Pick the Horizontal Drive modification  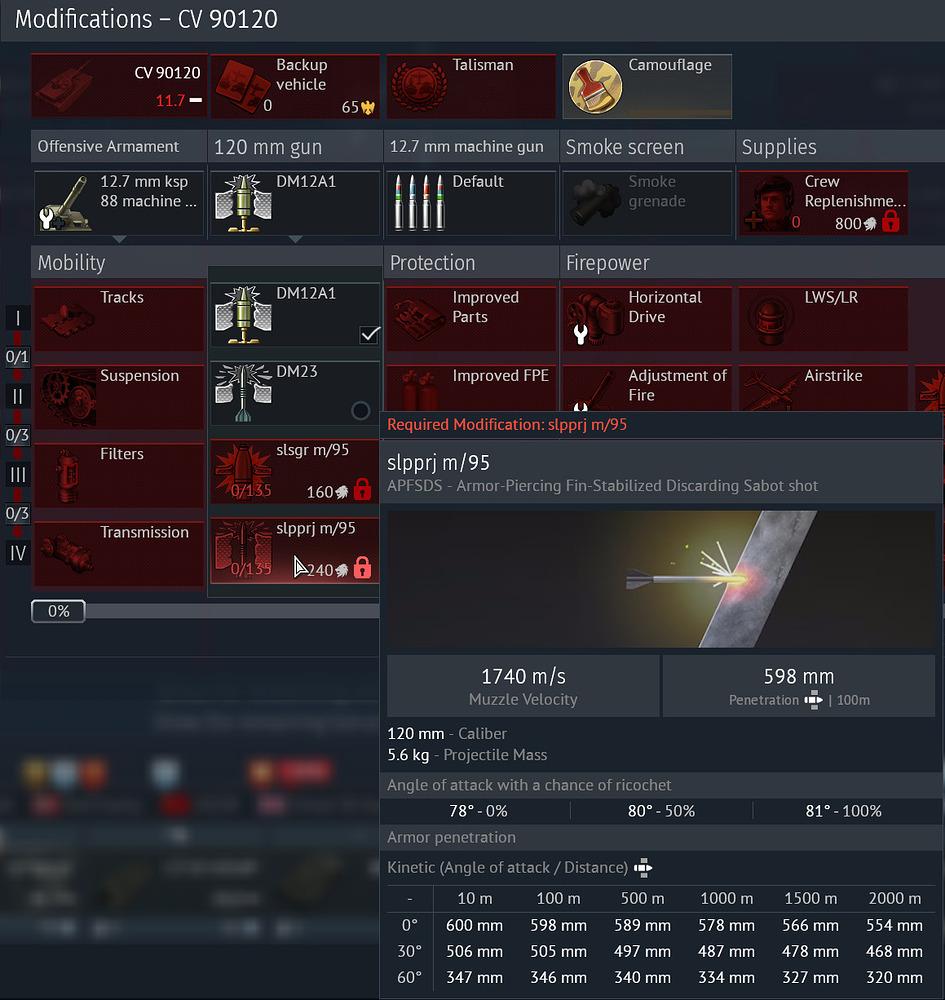(x=647, y=319)
